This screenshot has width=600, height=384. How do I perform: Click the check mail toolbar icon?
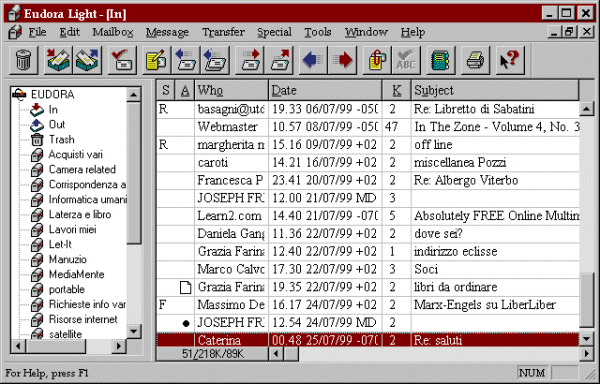click(x=122, y=60)
